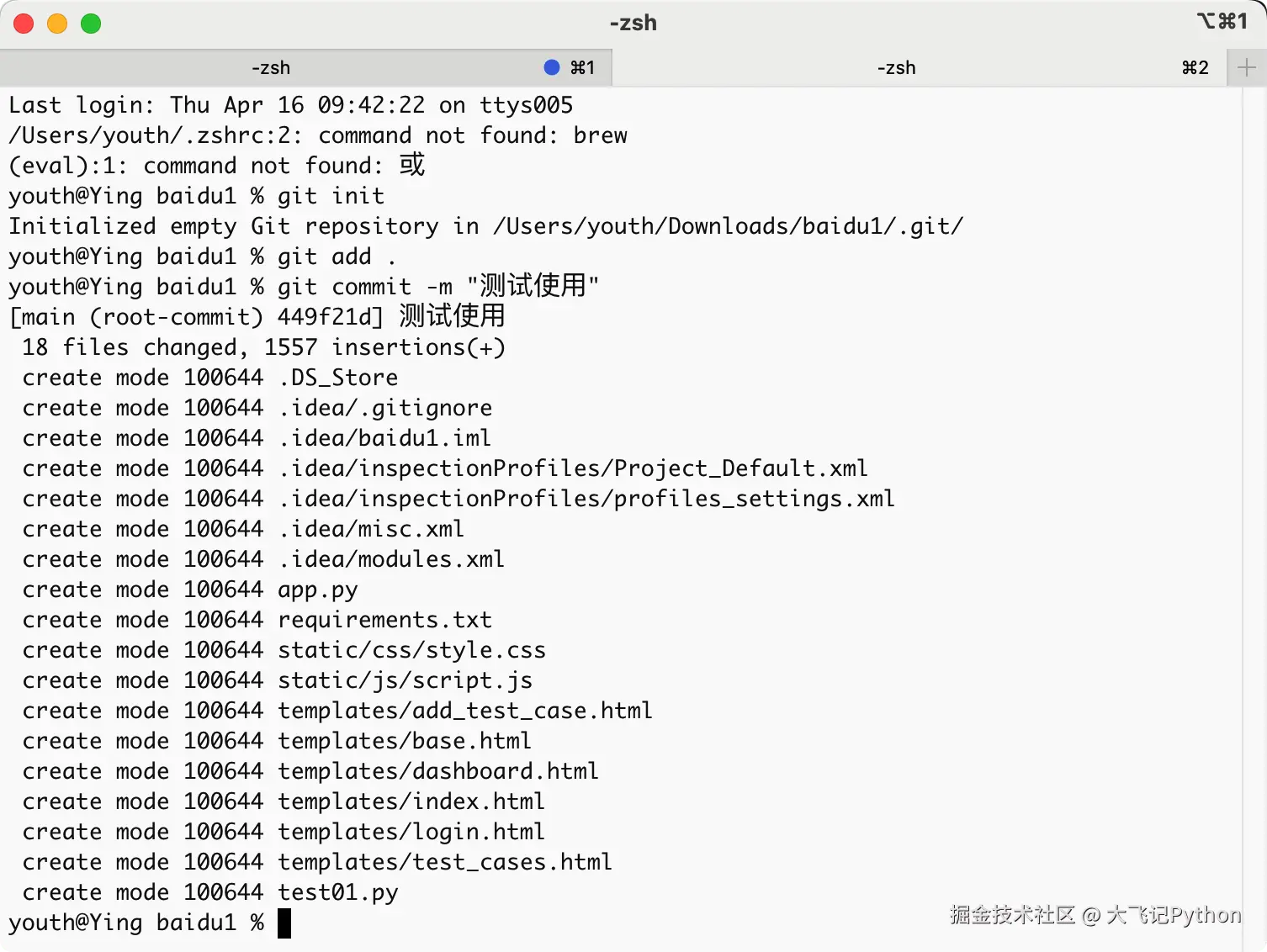Click the test01.py entry

[337, 892]
